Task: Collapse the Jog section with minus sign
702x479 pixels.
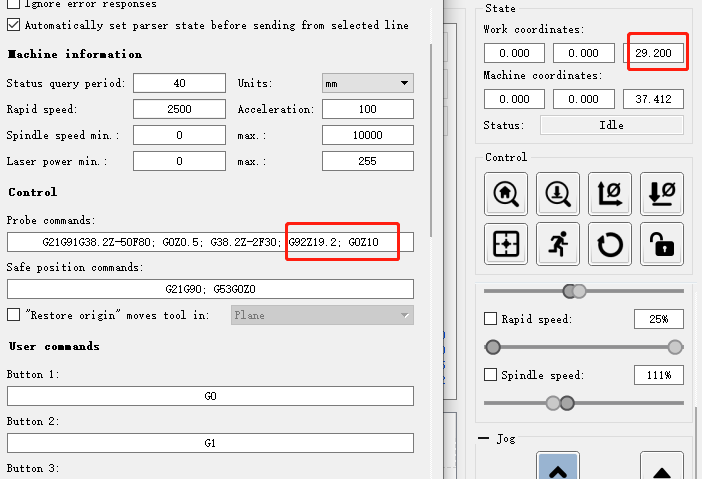Action: [483, 438]
